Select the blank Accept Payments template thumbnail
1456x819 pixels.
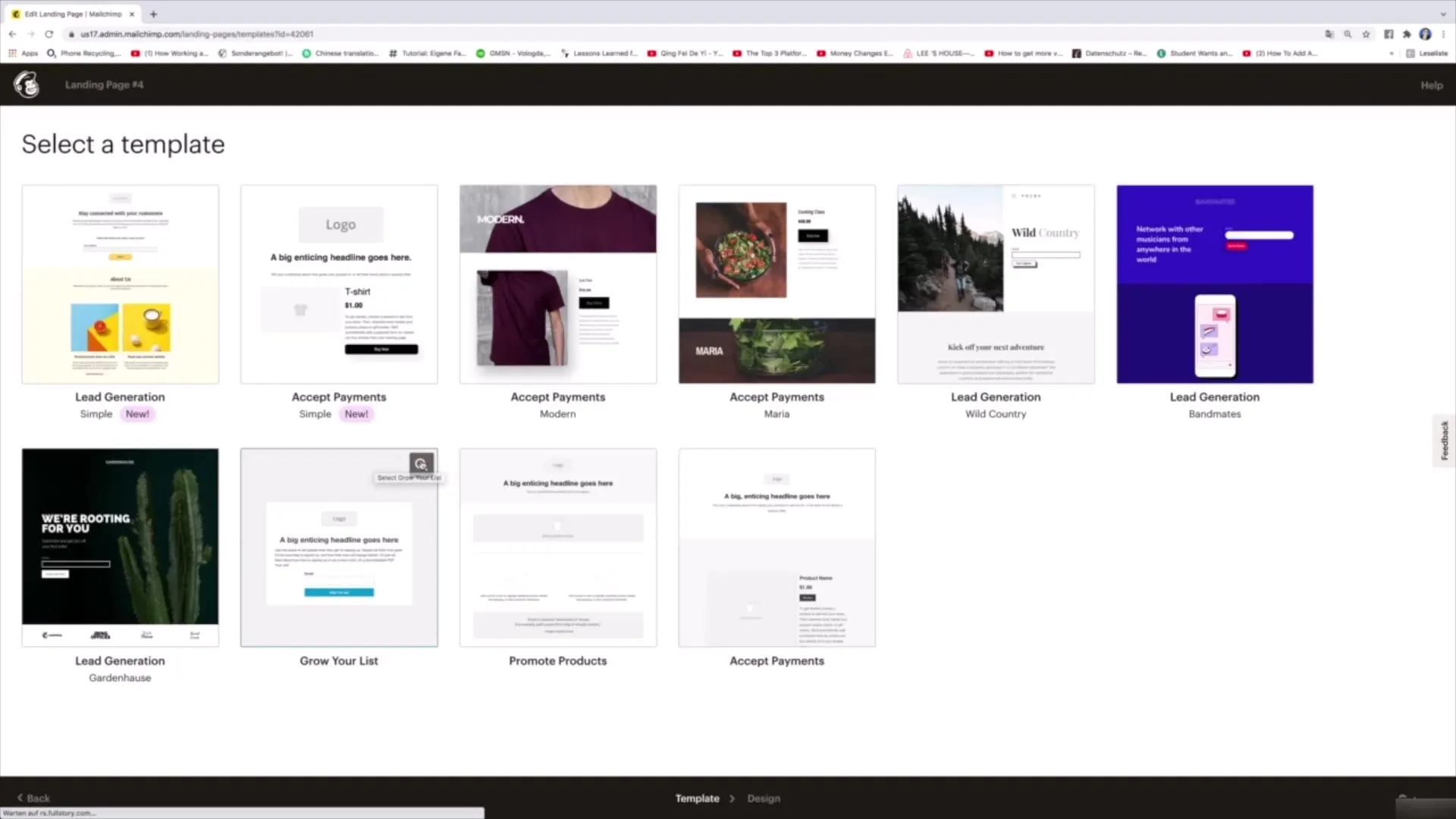click(777, 548)
